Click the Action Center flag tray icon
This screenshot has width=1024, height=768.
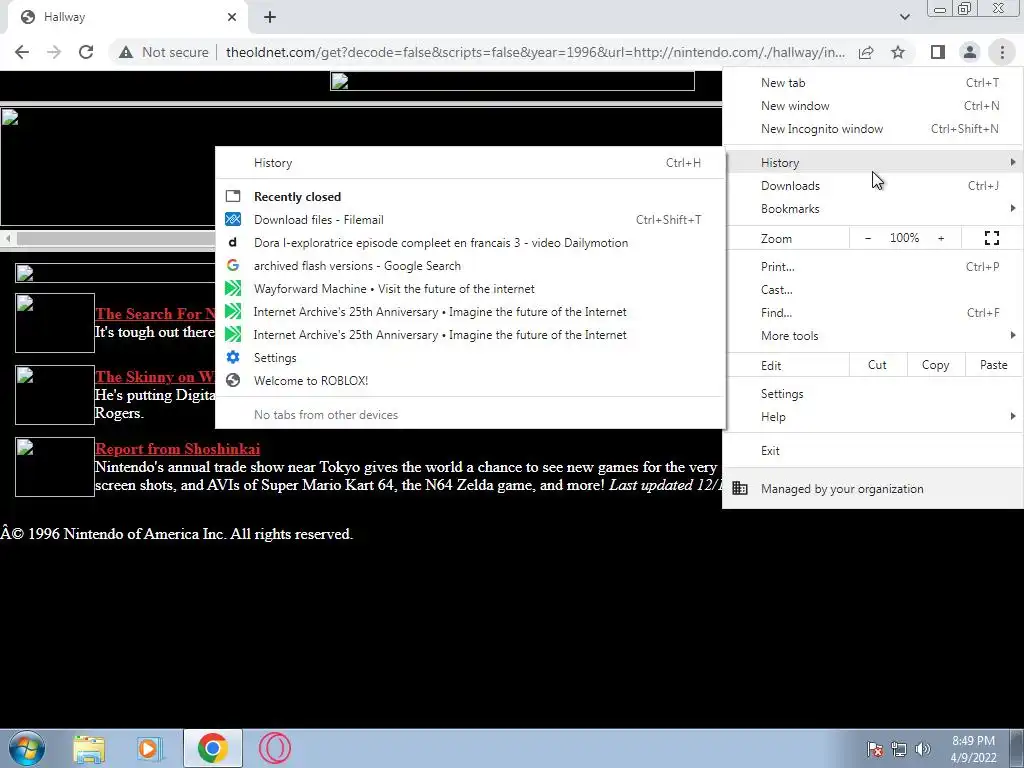[875, 749]
